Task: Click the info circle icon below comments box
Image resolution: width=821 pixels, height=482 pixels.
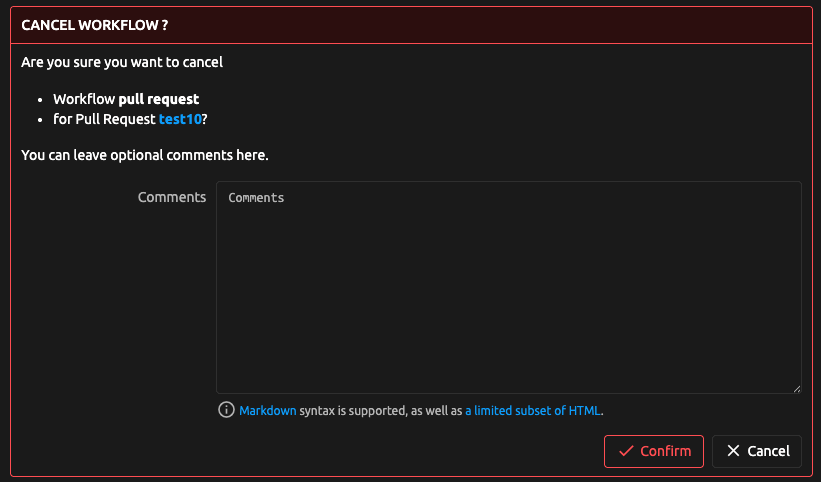Action: click(227, 410)
